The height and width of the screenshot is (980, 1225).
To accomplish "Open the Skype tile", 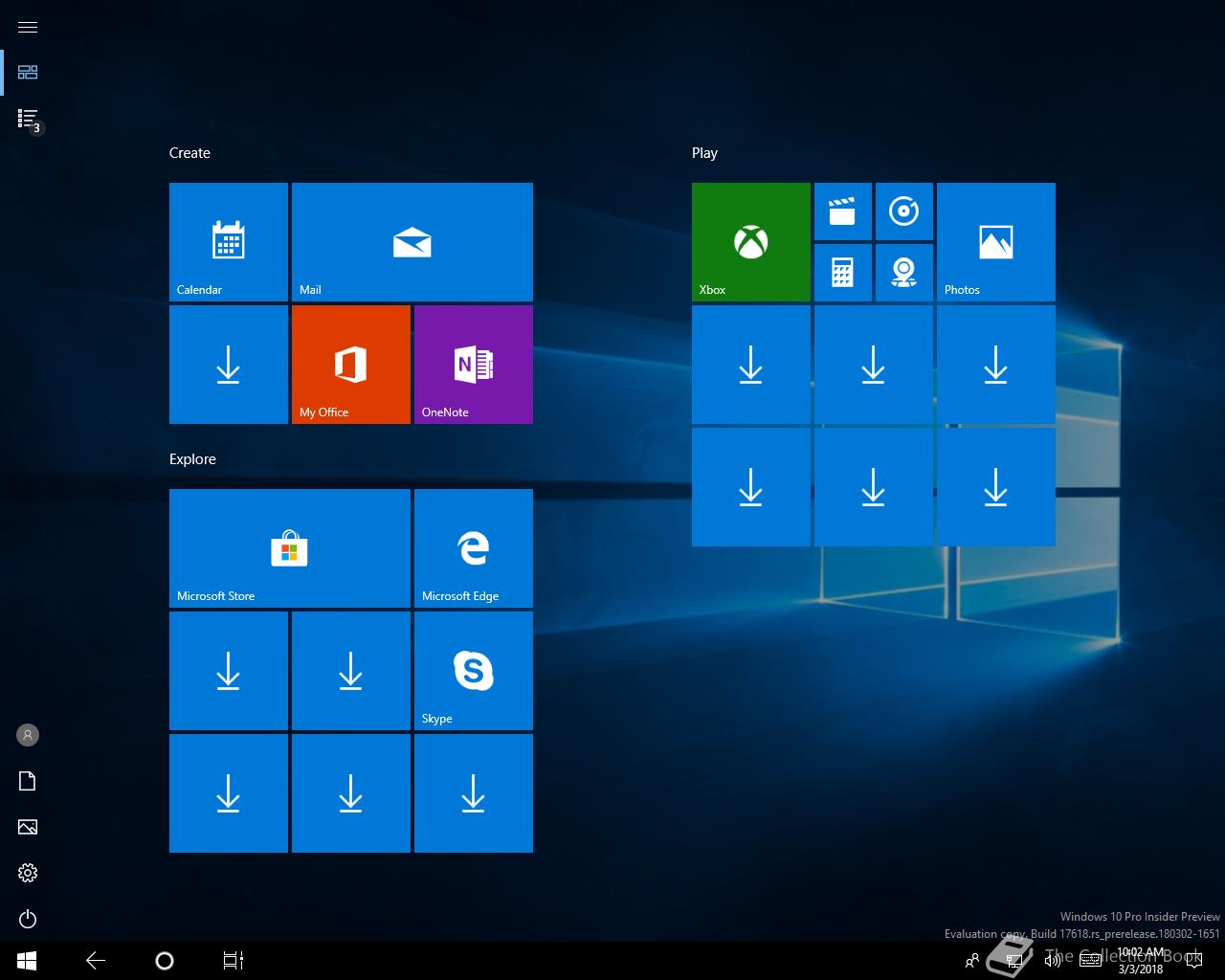I will 474,671.
